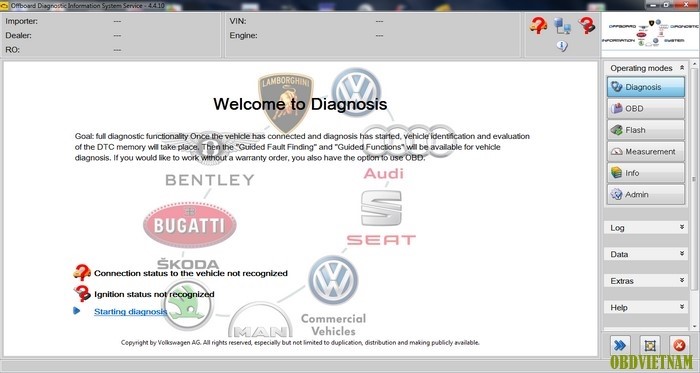The height and width of the screenshot is (373, 700).
Task: Click the Measurement button's gauge icon
Action: [x=617, y=151]
